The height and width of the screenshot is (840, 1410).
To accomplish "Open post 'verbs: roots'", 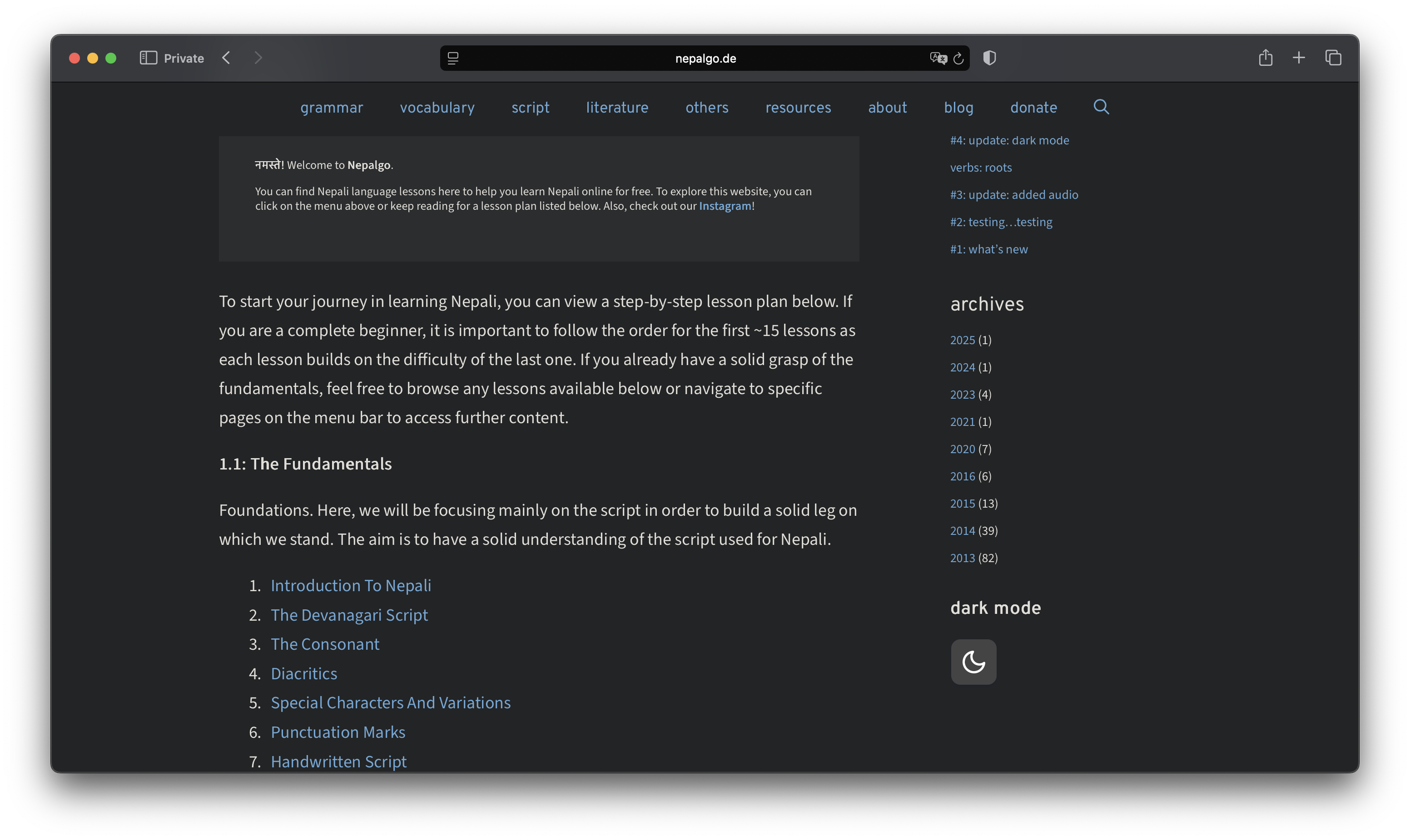I will coord(981,168).
